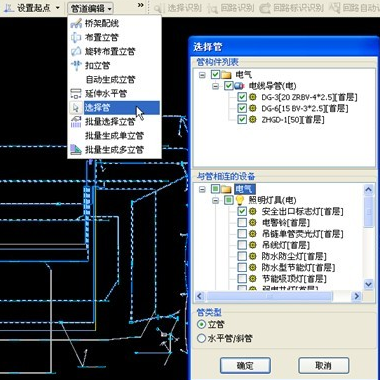Check the 吊链单管荧光灯[首层] checkbox
Screen dimensions: 380x380
[242, 234]
